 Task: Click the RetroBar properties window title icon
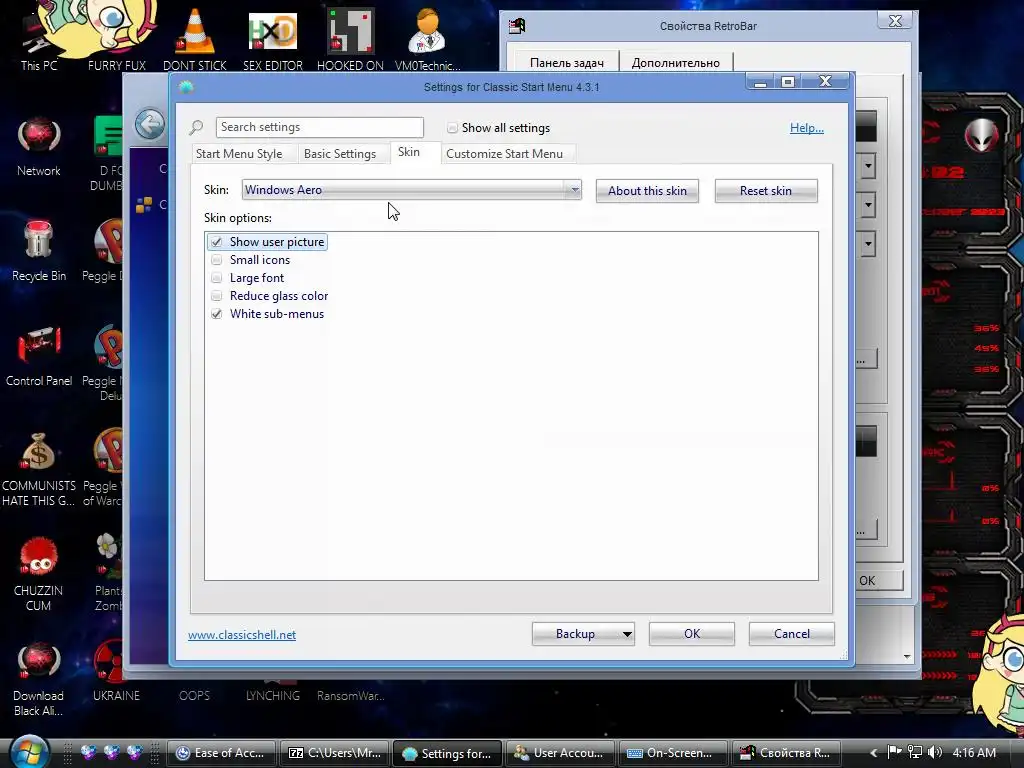click(x=517, y=26)
